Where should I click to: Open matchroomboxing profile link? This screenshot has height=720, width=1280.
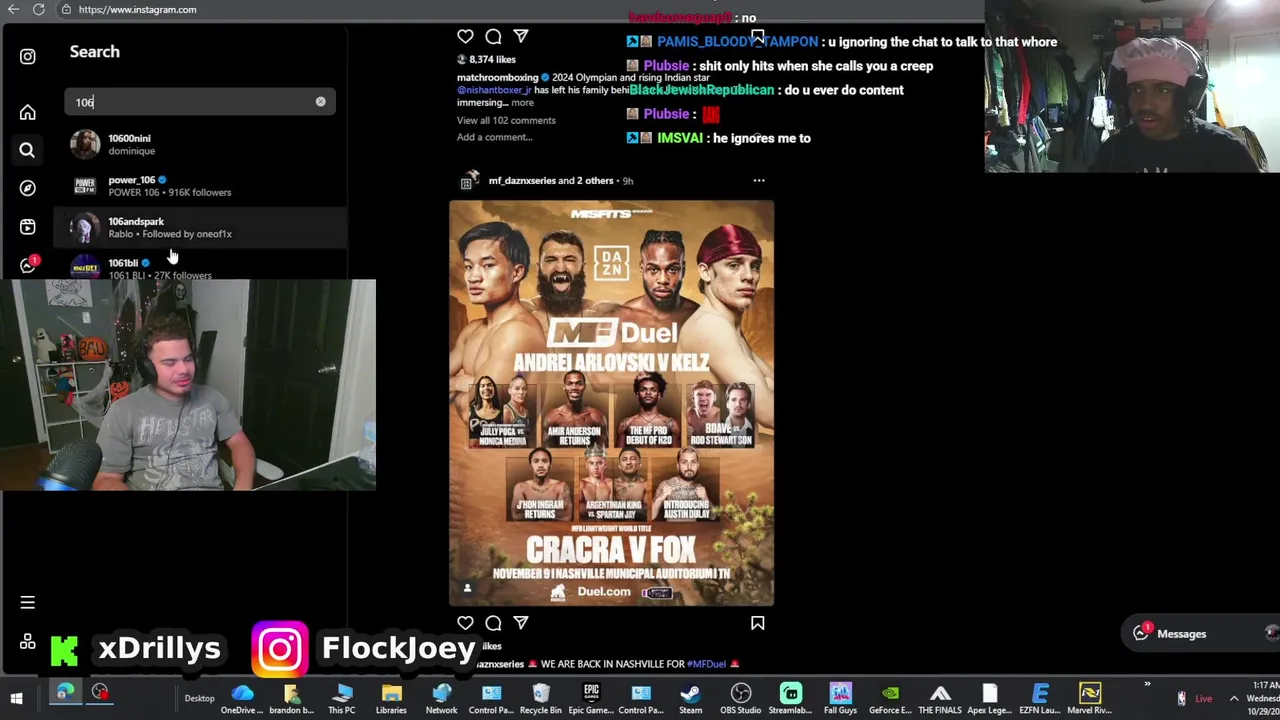pyautogui.click(x=497, y=77)
